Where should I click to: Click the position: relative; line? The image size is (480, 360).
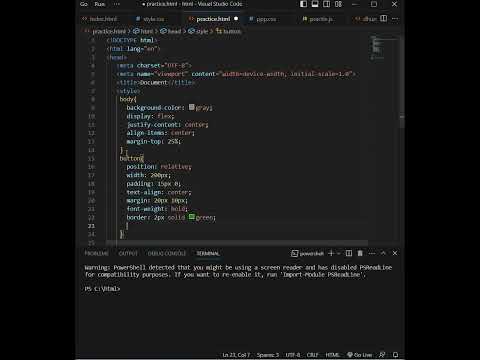coord(159,167)
